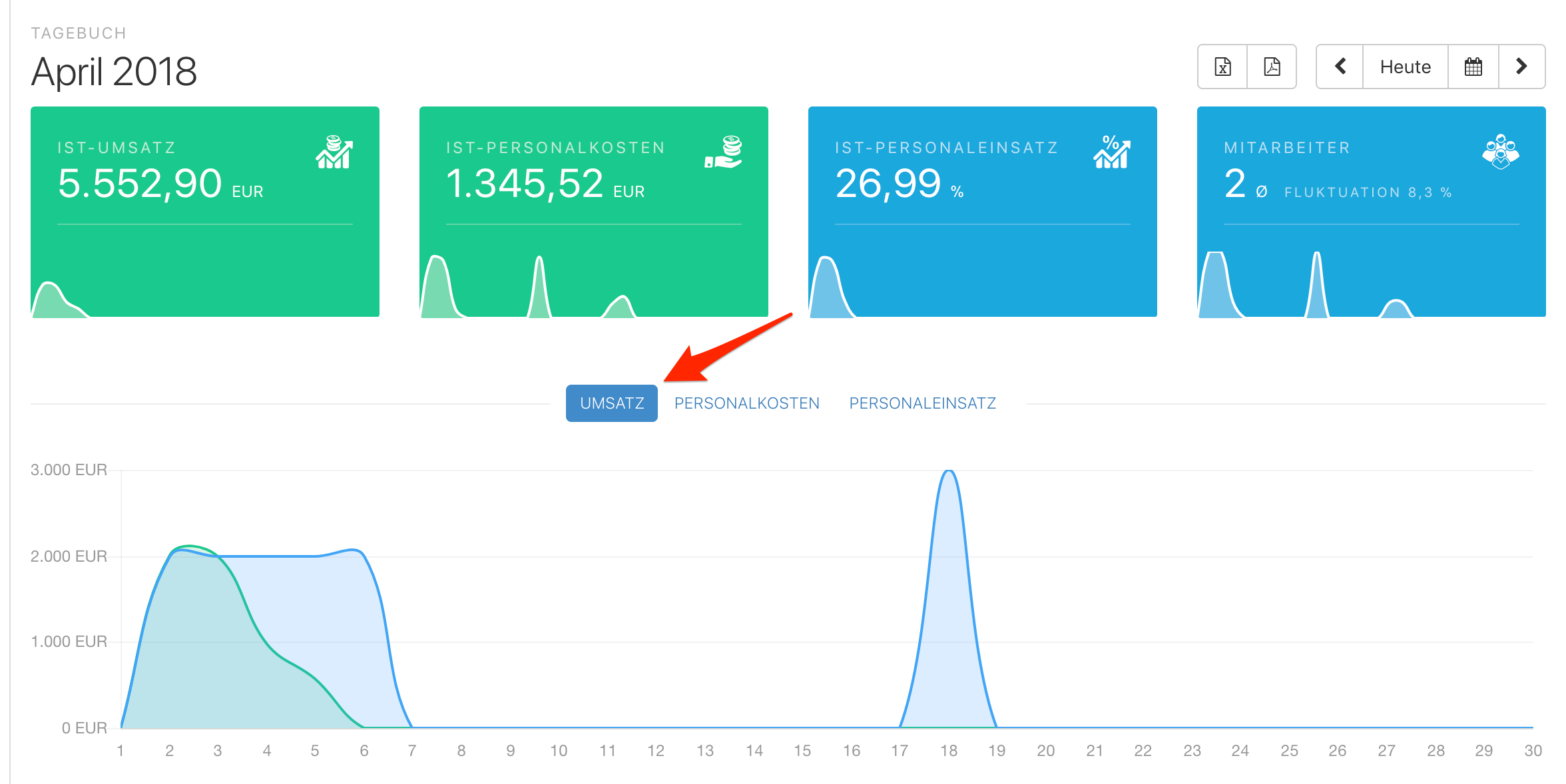Click the IST-PERSONALKOSTEN card label
Viewport: 1566px width, 784px height.
click(x=555, y=148)
